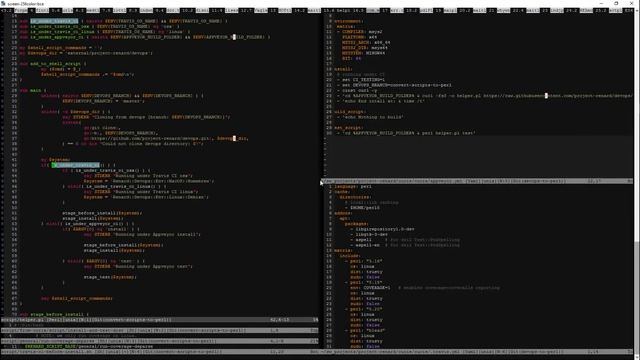Click the 'echo Nothing to build' line
640x360 pixels.
[x=370, y=117]
